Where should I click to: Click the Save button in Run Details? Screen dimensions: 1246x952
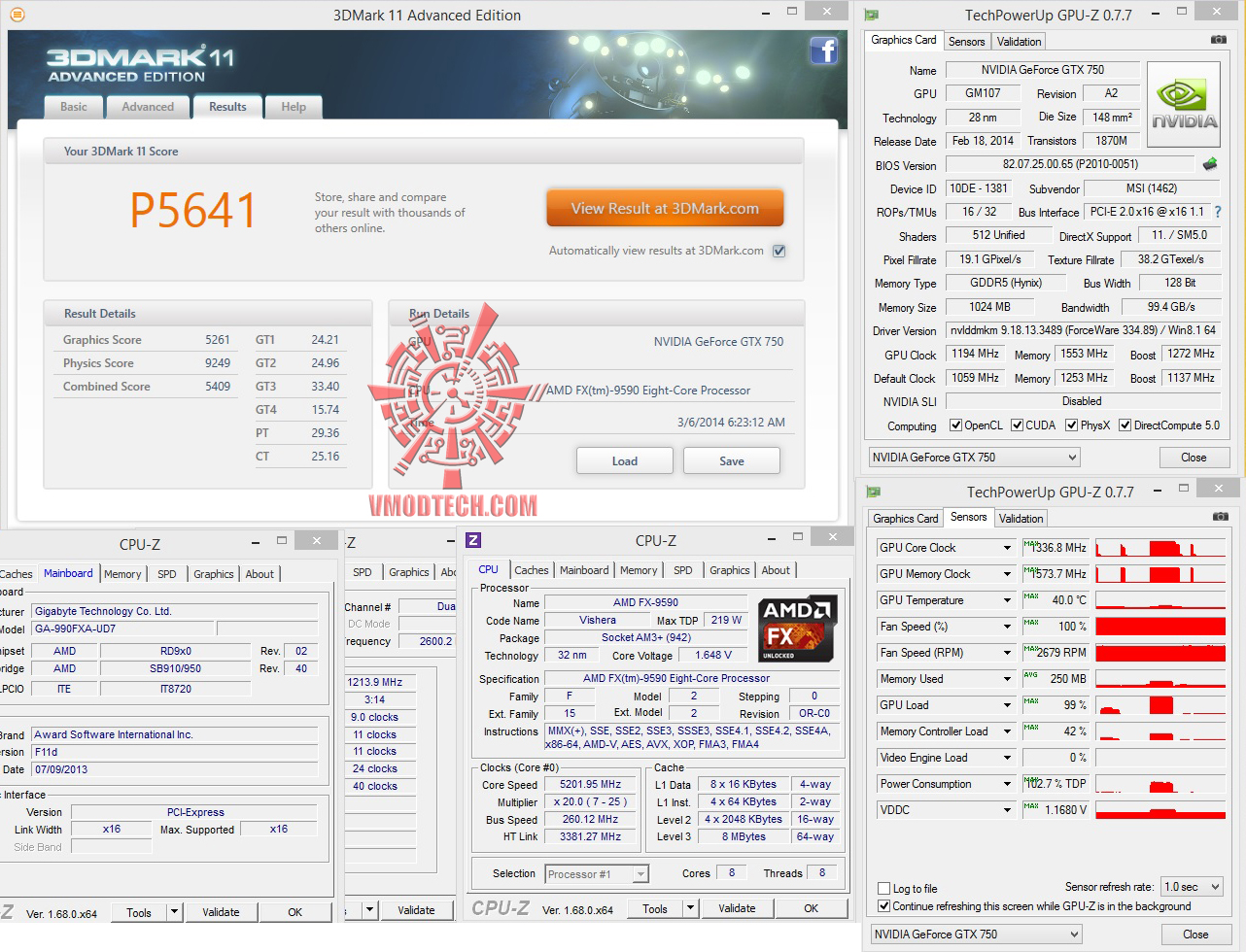(x=732, y=461)
